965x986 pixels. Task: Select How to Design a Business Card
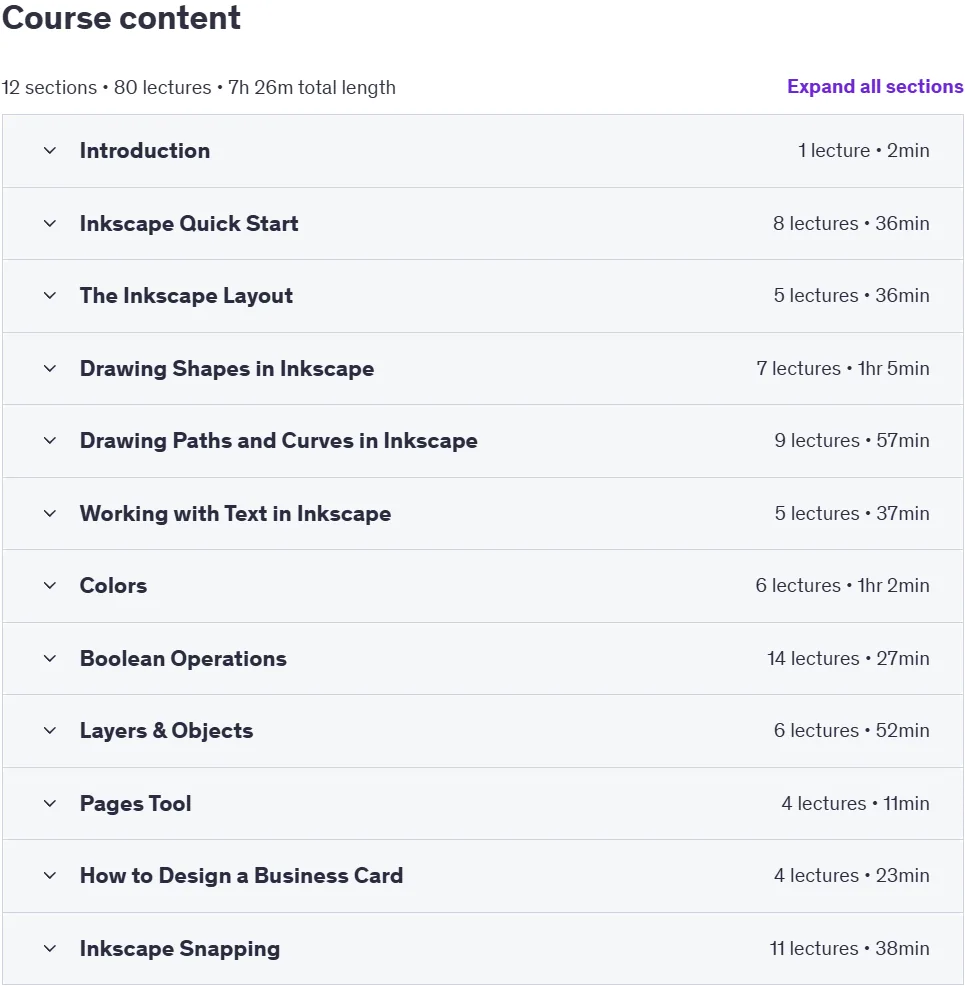(x=241, y=875)
